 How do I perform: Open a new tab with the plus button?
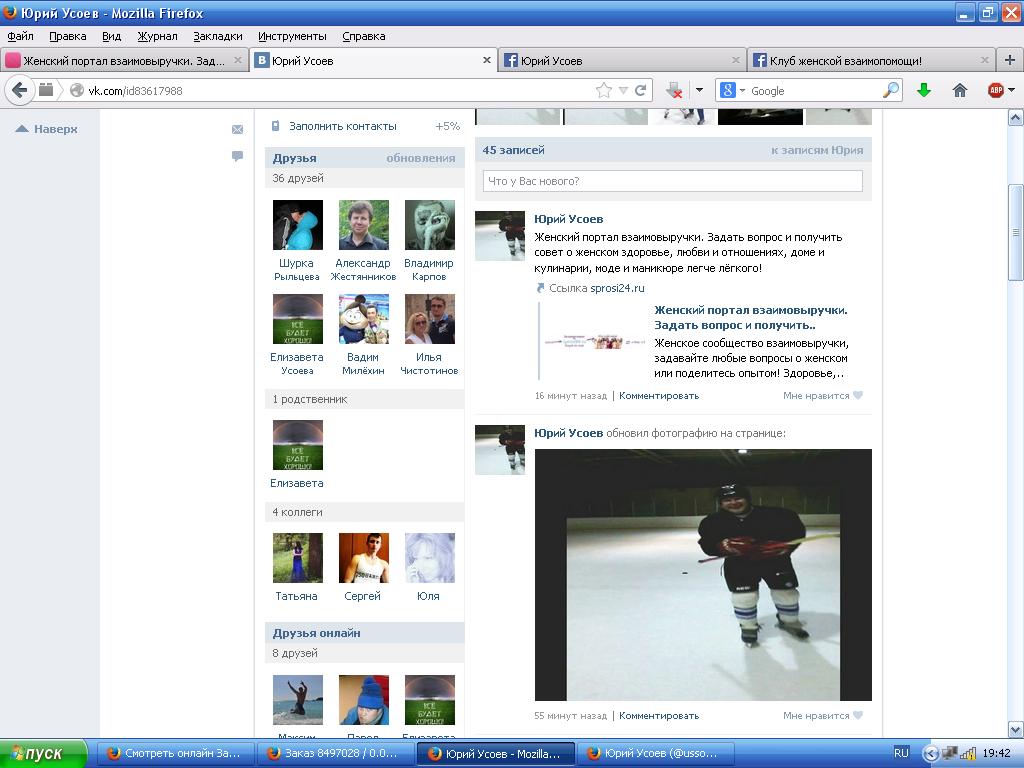click(x=1010, y=60)
